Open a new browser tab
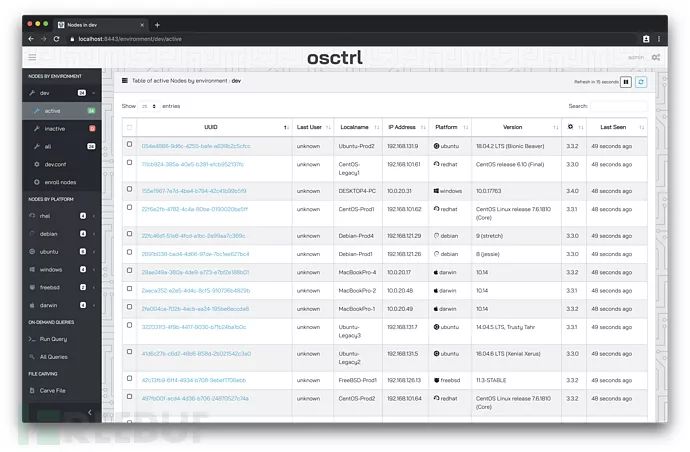This screenshot has height=452, width=690. [157, 25]
